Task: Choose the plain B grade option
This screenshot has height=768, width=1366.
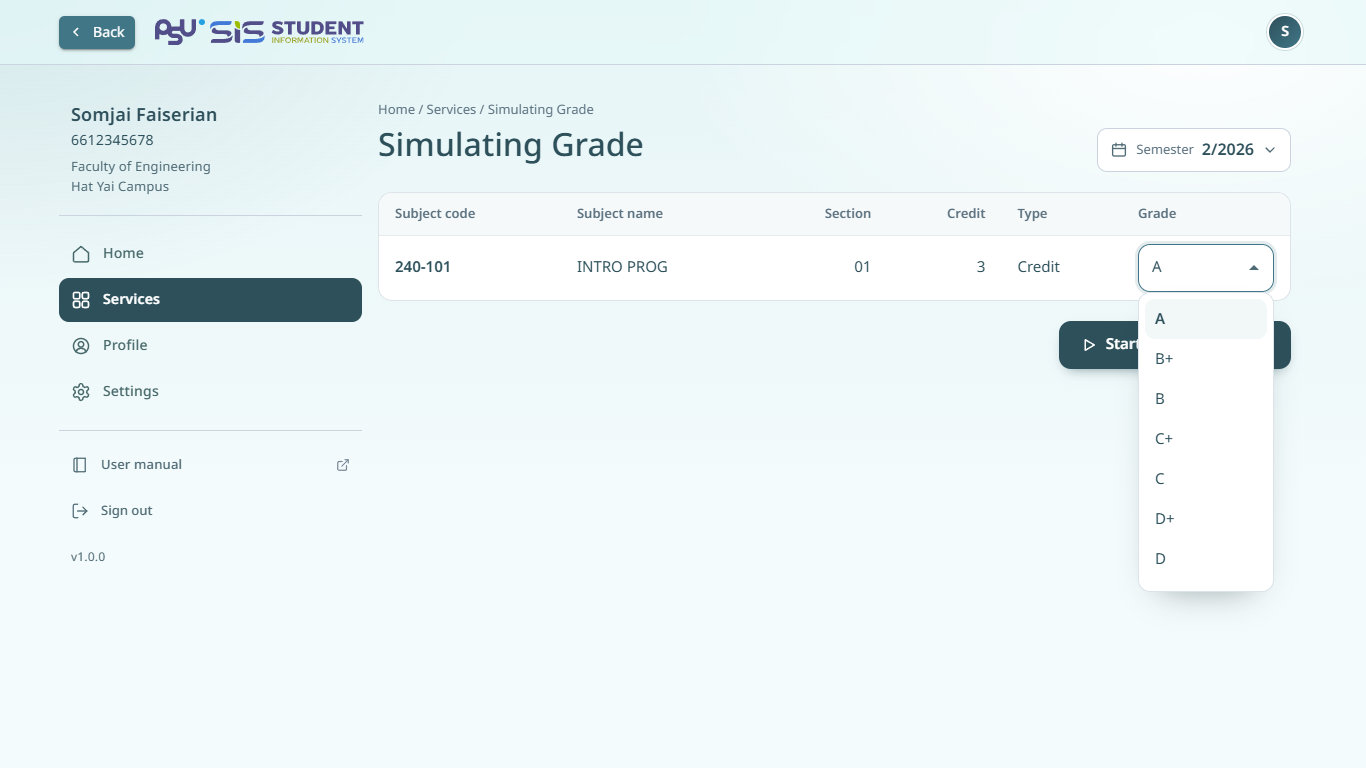Action: click(1206, 399)
